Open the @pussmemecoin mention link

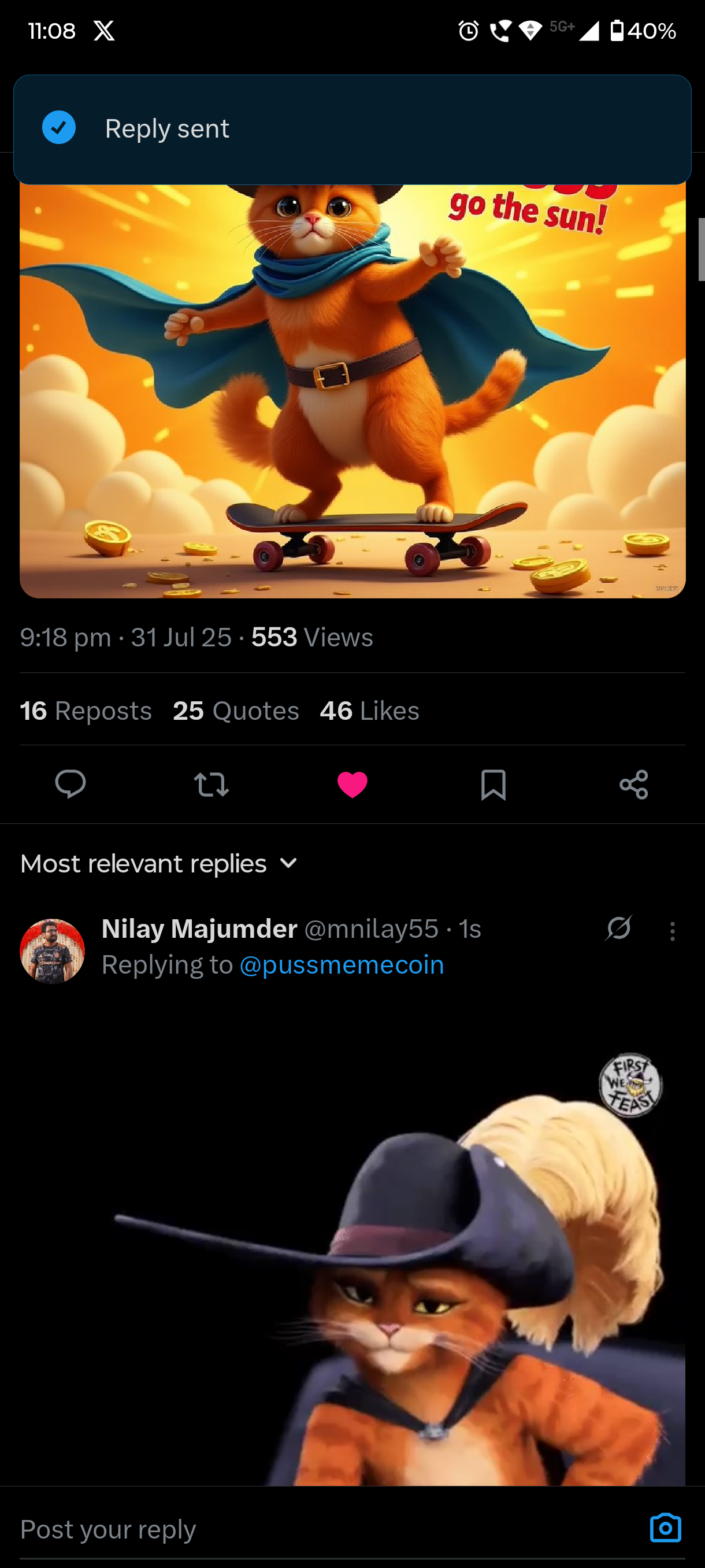pyautogui.click(x=342, y=965)
